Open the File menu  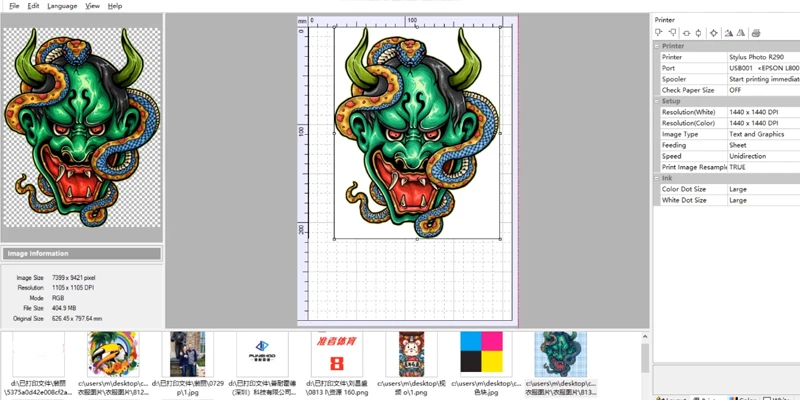[x=14, y=6]
